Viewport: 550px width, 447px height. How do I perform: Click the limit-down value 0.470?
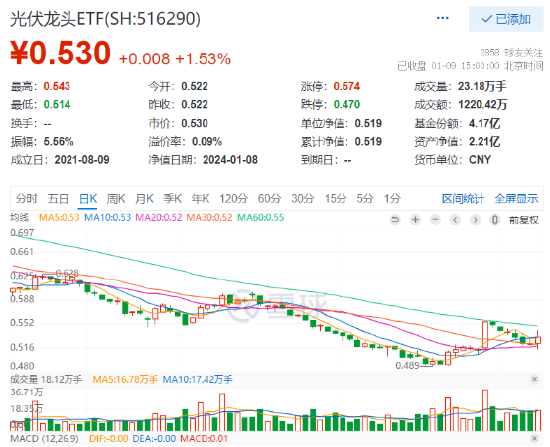[x=347, y=104]
